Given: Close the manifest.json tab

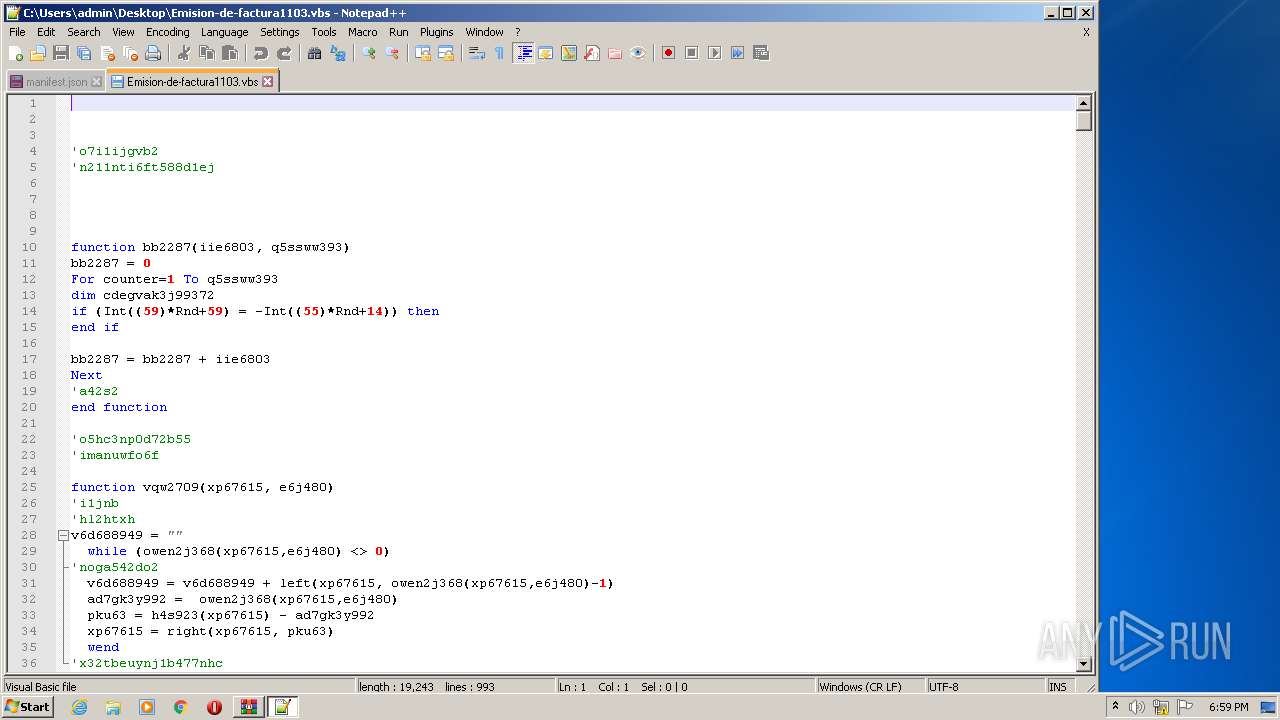Looking at the screenshot, I should coord(96,82).
